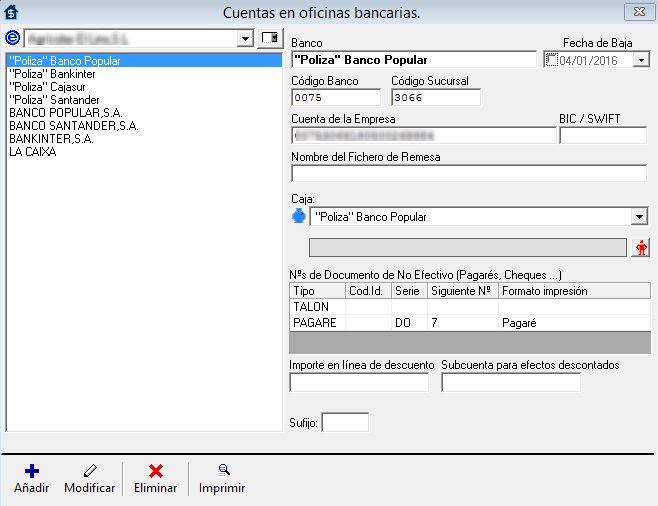Click the Imprimir magnifier icon
658x506 pixels.
coord(224,469)
